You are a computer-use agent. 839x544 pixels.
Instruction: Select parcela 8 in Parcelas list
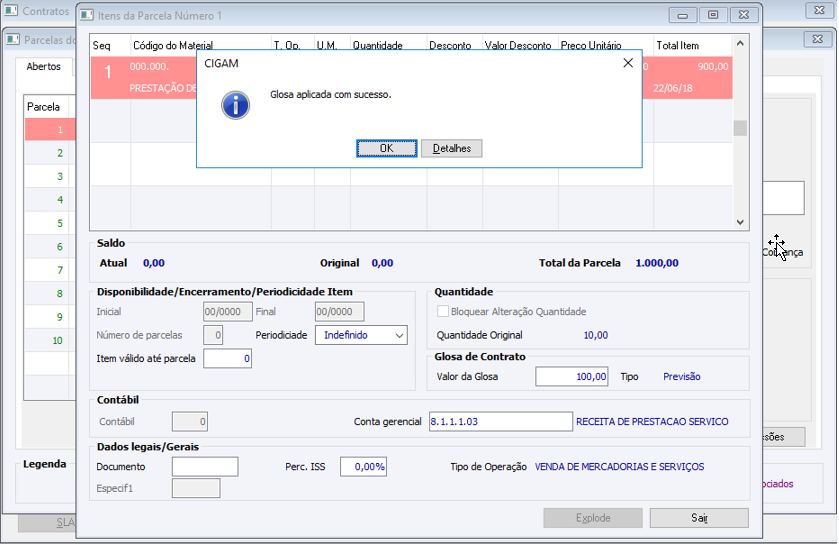pos(50,294)
